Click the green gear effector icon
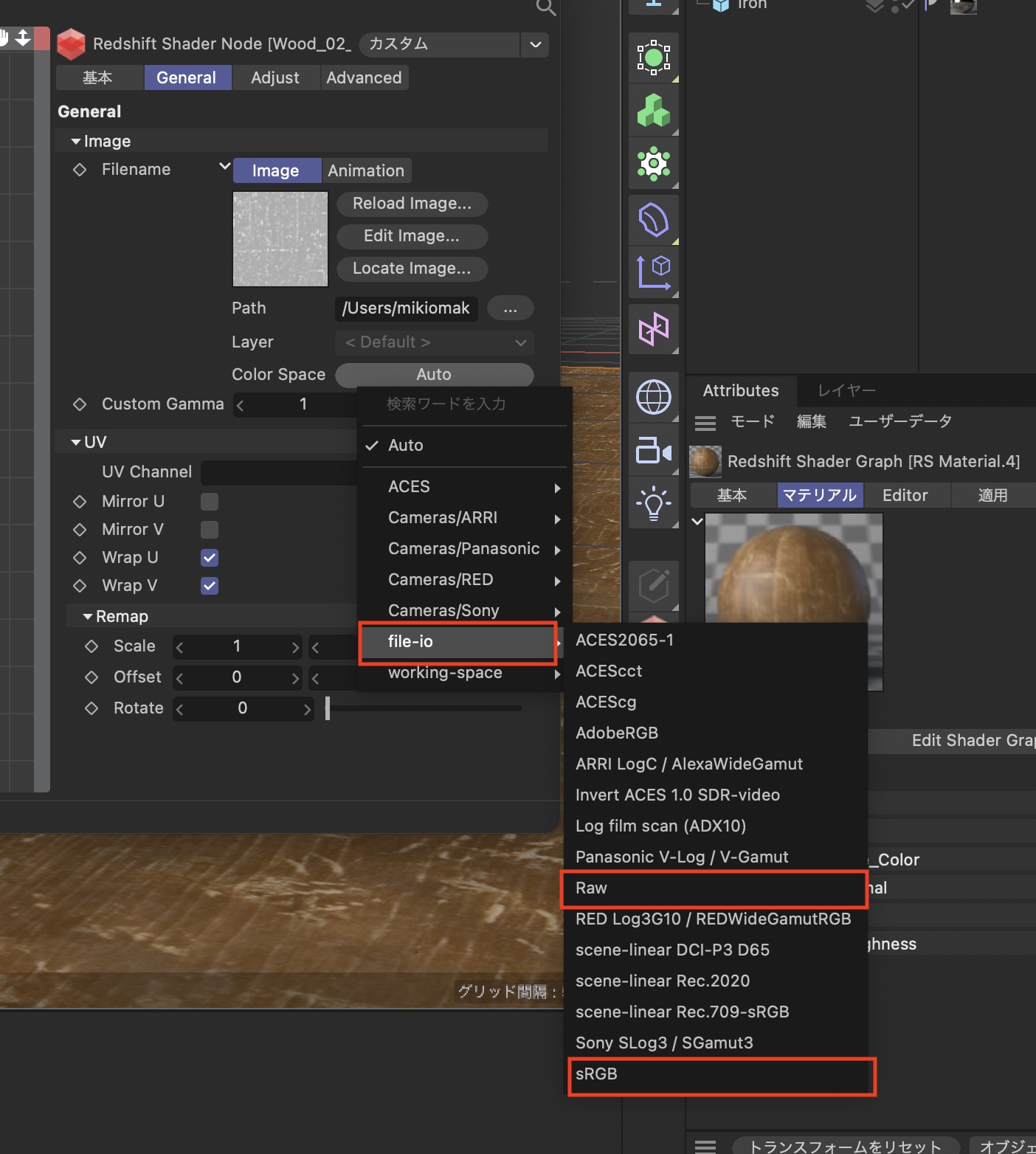Screen dimensions: 1036x1154 (653, 165)
